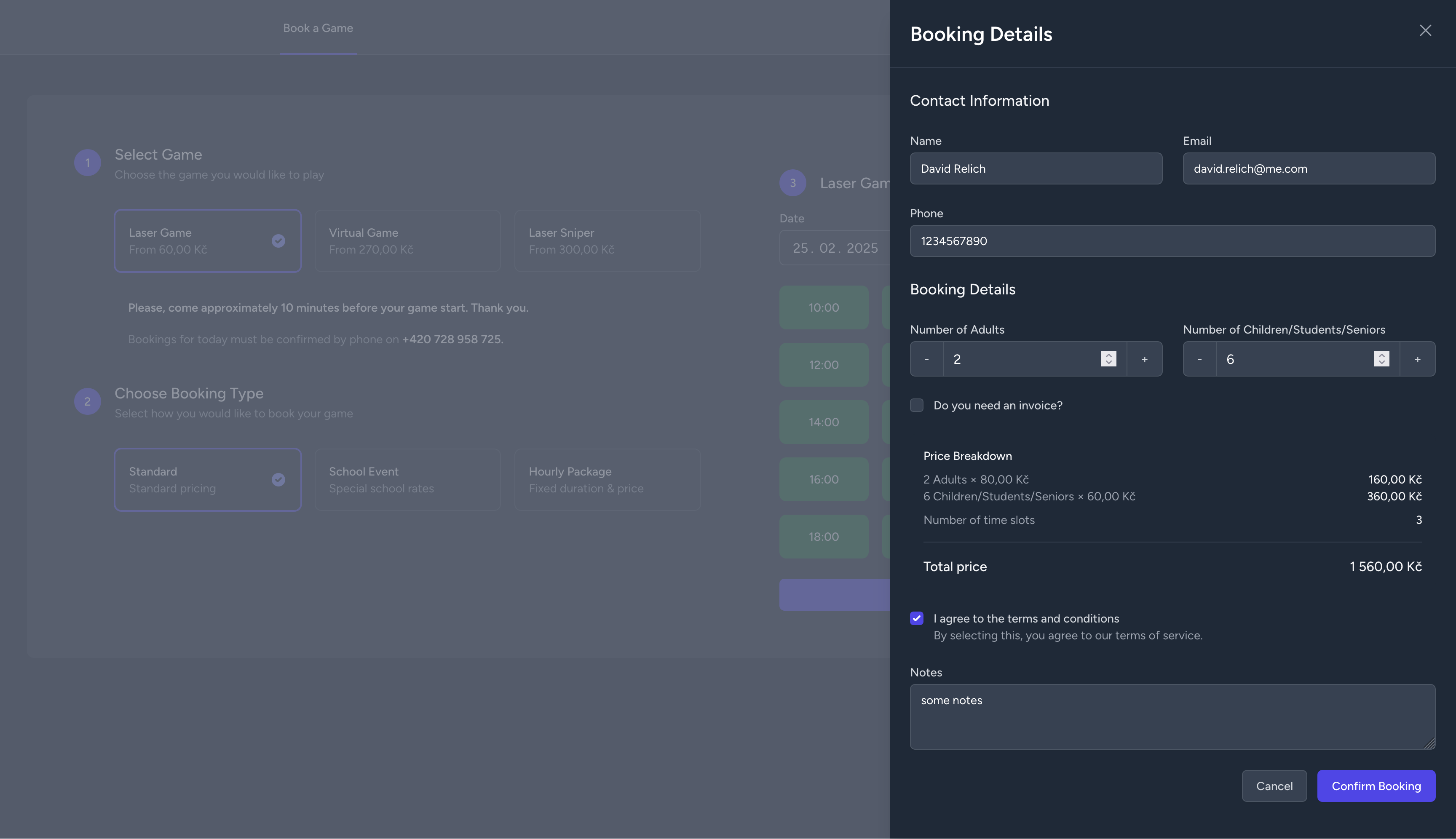Viewport: 1456px width, 839px height.
Task: Click the step 1 circle badge
Action: click(88, 163)
